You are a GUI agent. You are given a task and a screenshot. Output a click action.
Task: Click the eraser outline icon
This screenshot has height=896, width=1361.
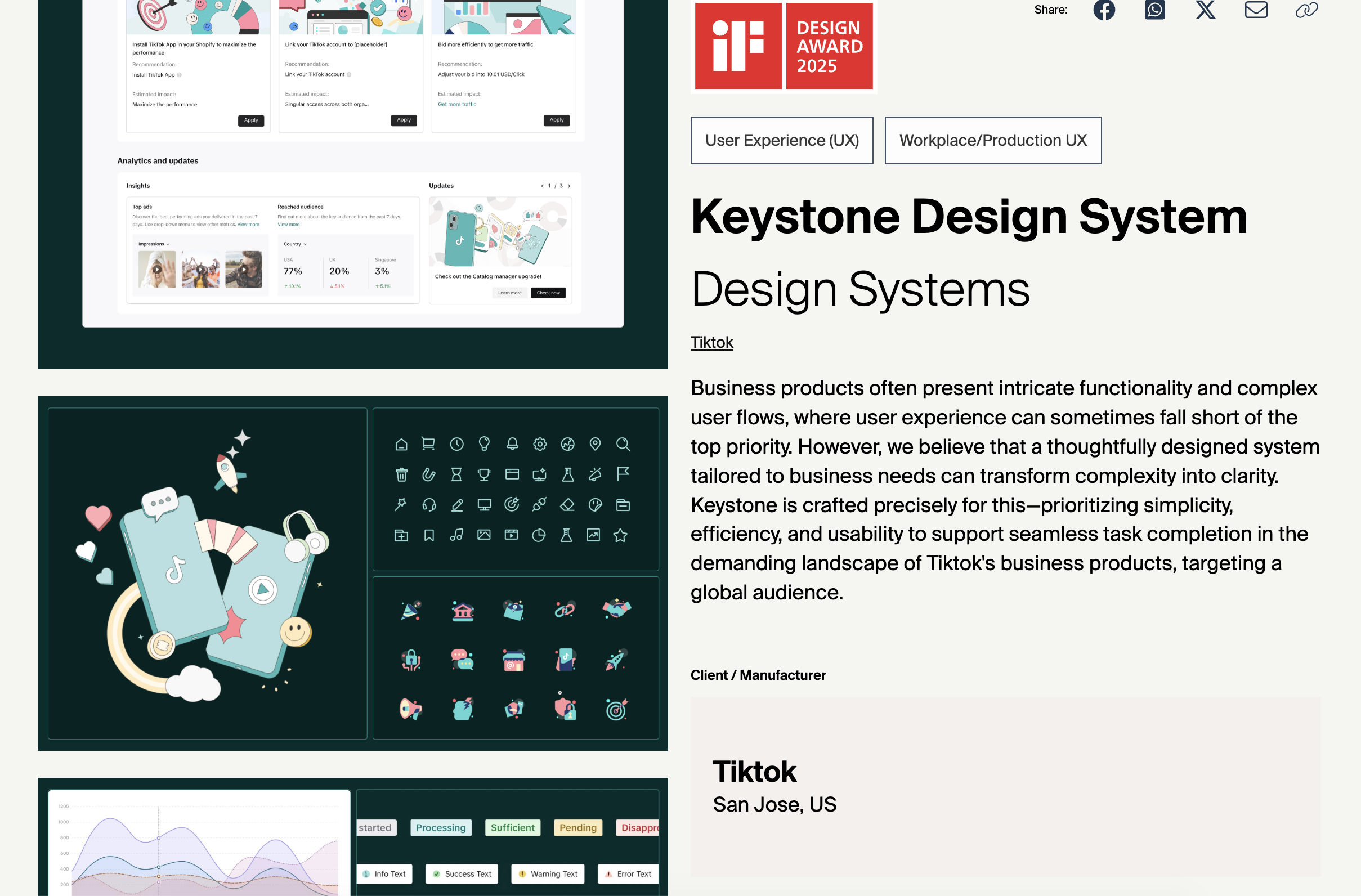[x=567, y=505]
